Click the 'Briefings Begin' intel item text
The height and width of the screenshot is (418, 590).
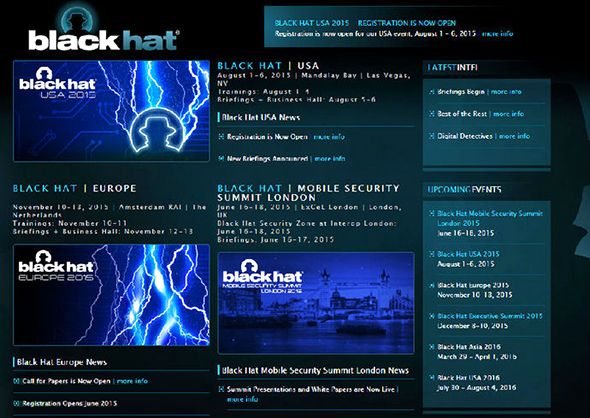coord(461,91)
